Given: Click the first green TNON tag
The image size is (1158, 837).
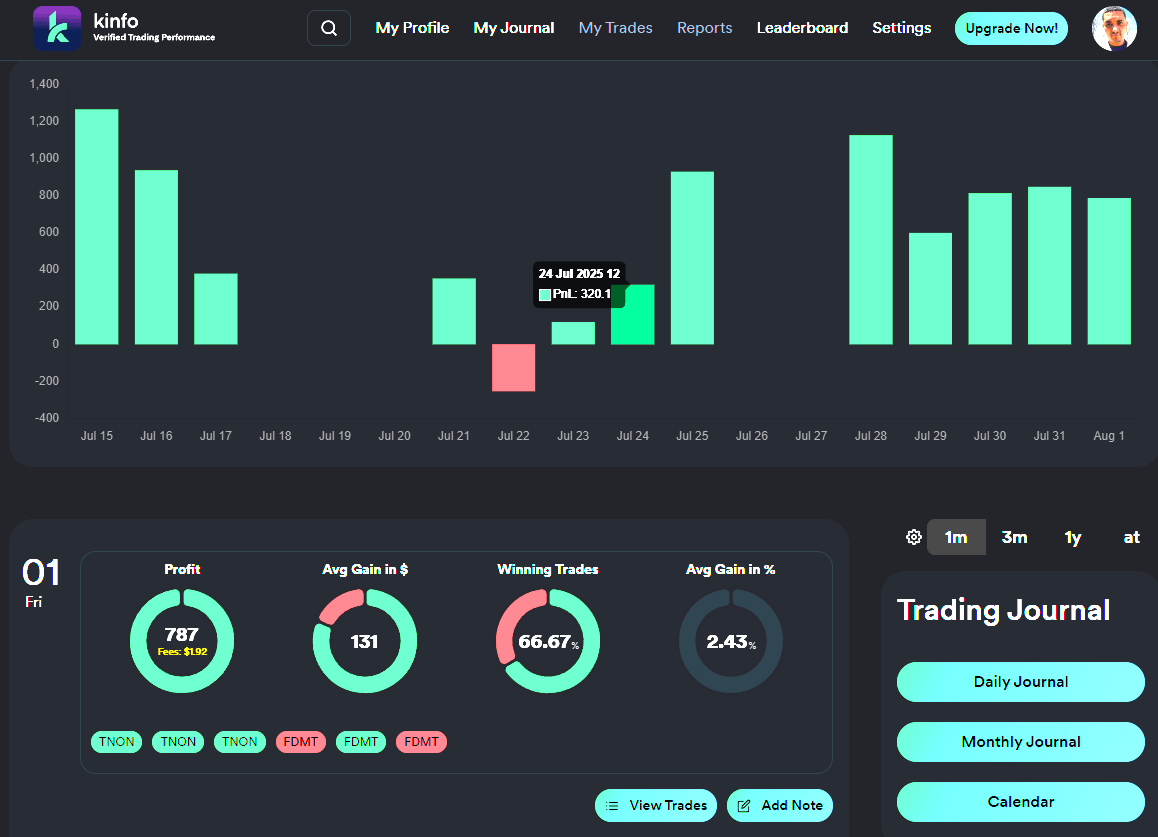Looking at the screenshot, I should (117, 742).
